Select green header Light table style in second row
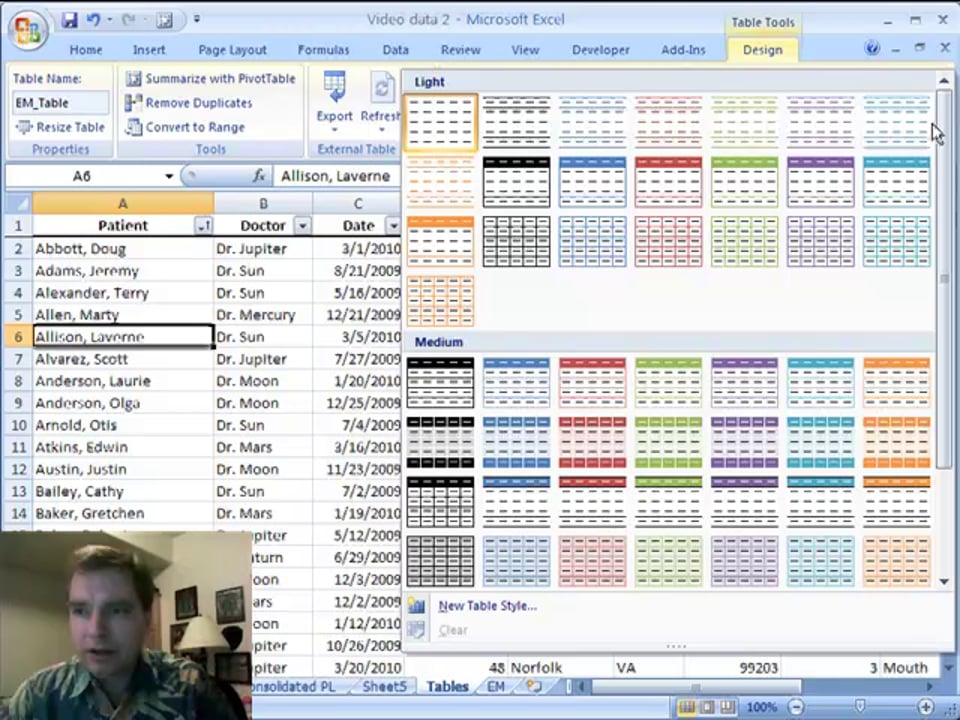This screenshot has height=720, width=960. click(x=744, y=182)
